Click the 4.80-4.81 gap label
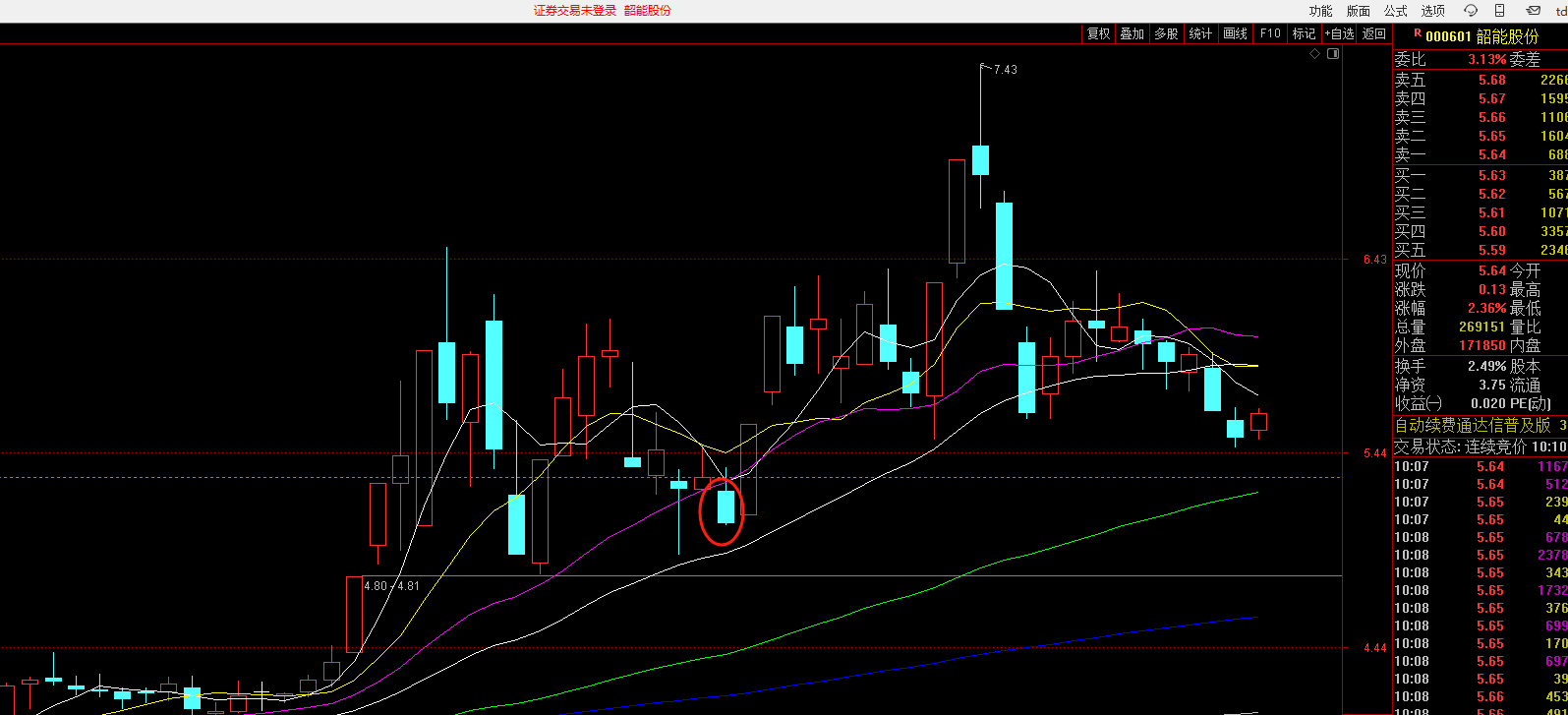This screenshot has height=715, width=1568. (x=391, y=585)
